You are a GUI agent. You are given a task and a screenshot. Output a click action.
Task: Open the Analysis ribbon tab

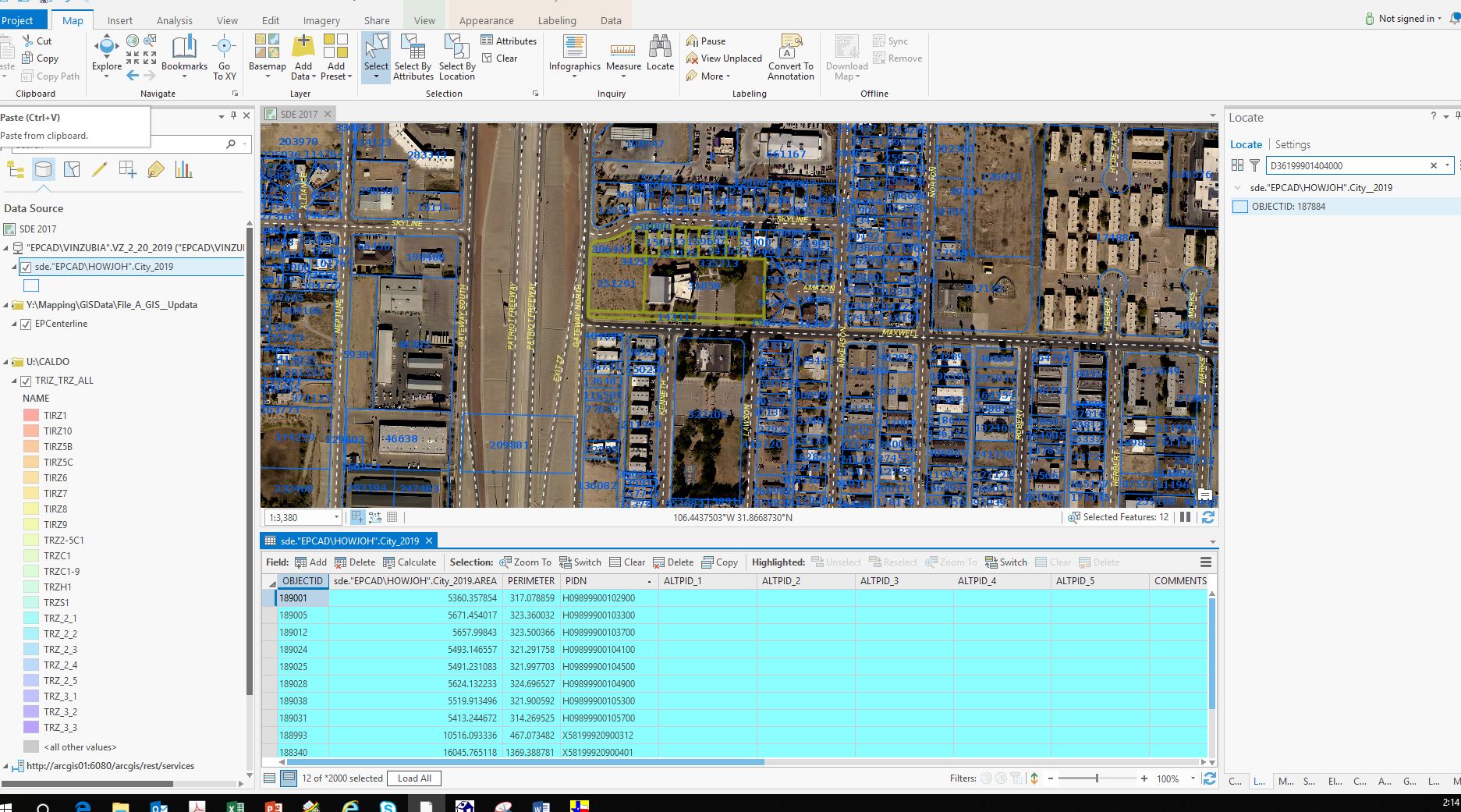click(174, 20)
